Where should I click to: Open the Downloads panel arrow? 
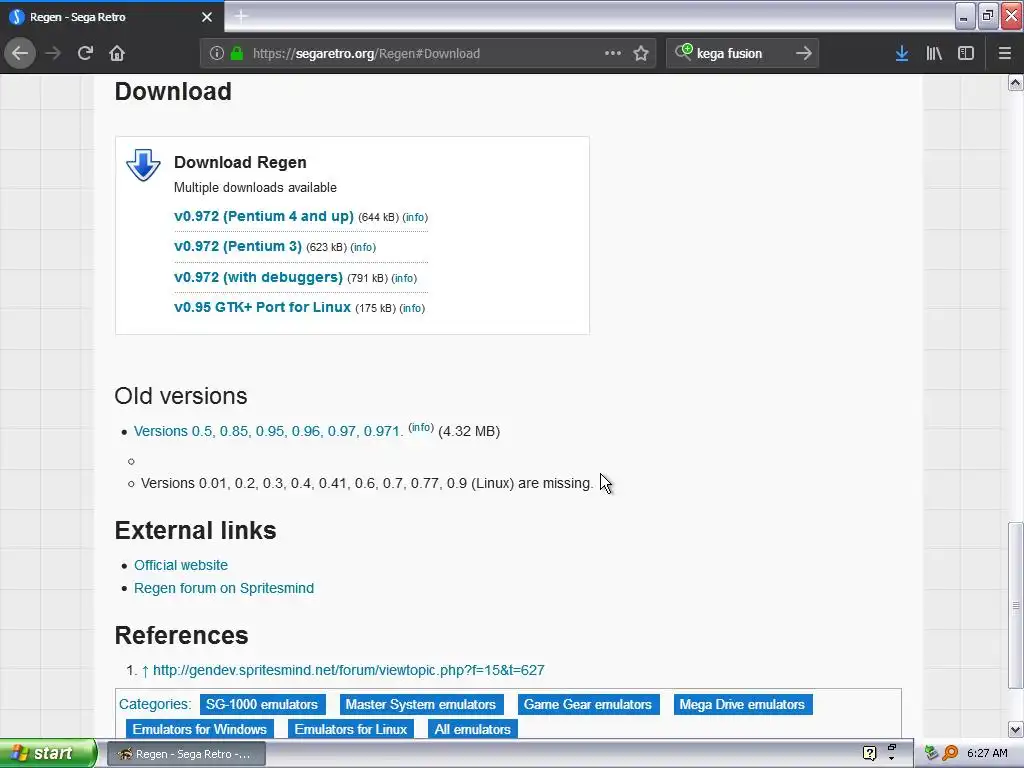(x=902, y=54)
